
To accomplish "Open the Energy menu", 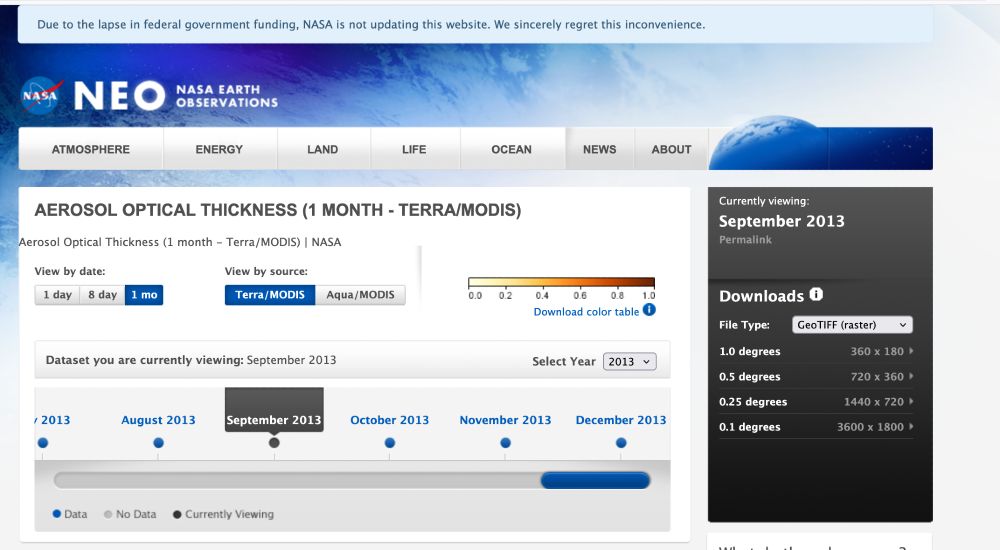I will pyautogui.click(x=219, y=149).
